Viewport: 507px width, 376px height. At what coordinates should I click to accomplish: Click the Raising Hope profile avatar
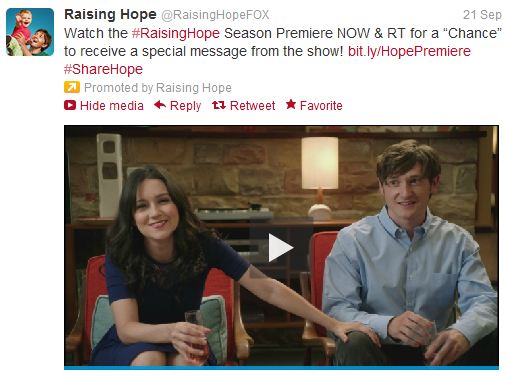click(x=30, y=32)
